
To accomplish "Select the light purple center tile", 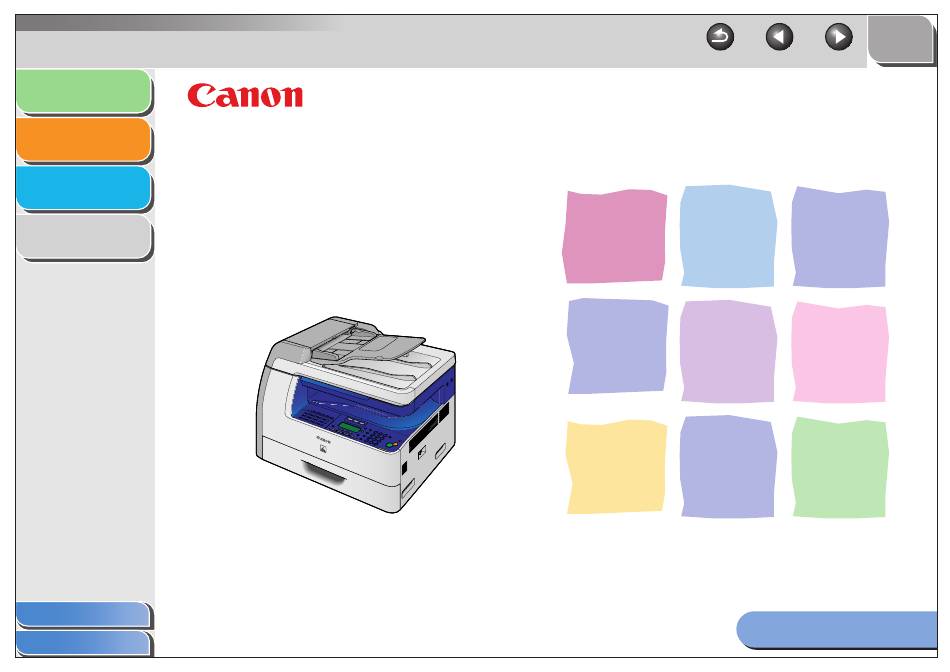I will tap(728, 351).
